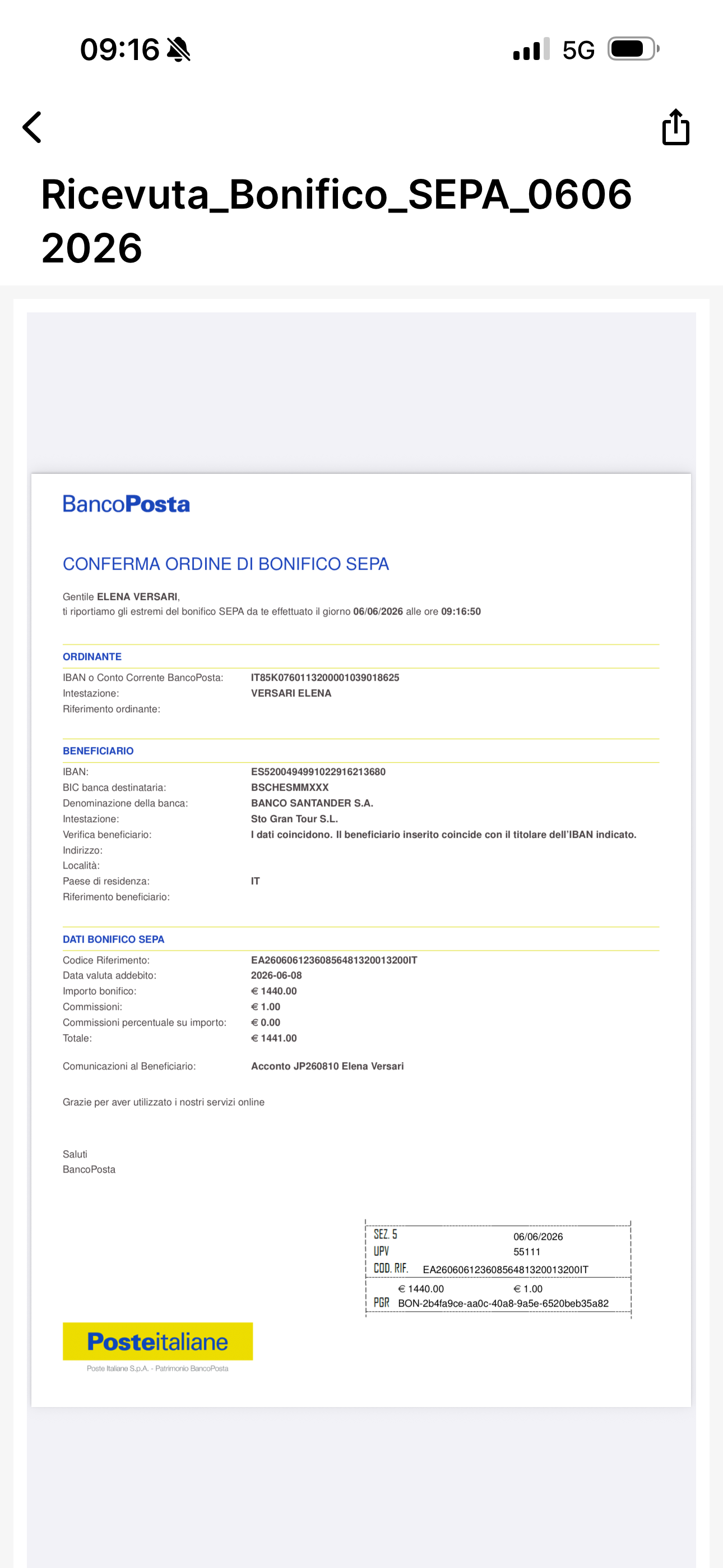Select the beneficiary IBAN ES52 value
This screenshot has height=1568, width=723.
(x=318, y=772)
